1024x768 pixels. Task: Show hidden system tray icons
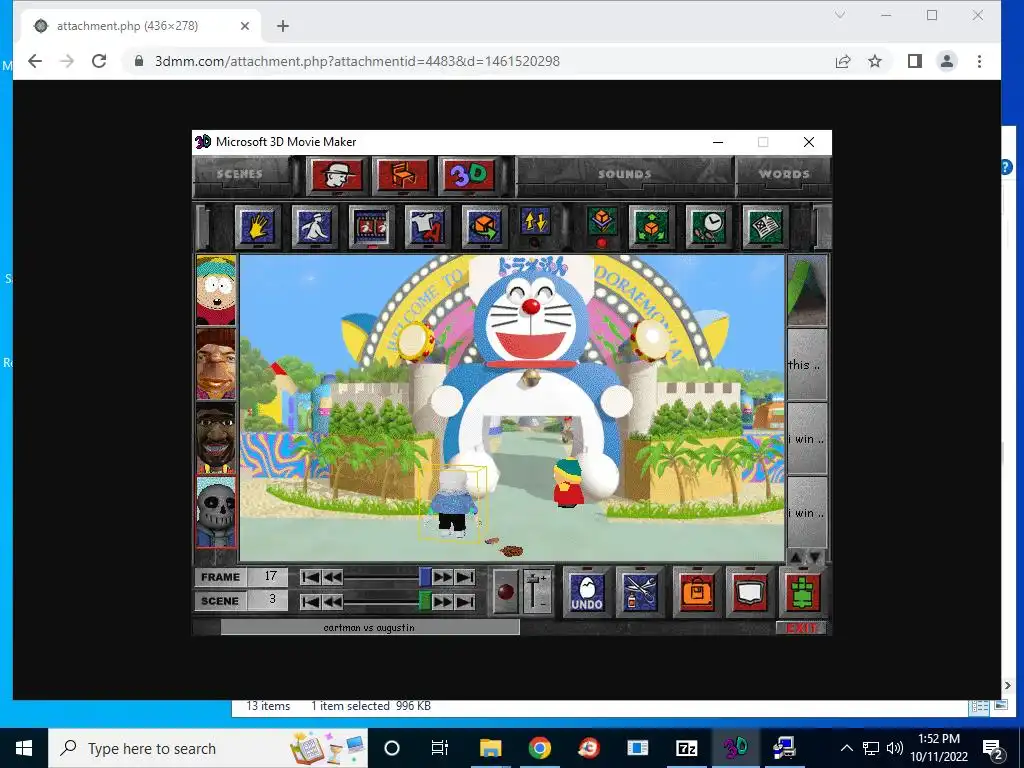tap(846, 748)
